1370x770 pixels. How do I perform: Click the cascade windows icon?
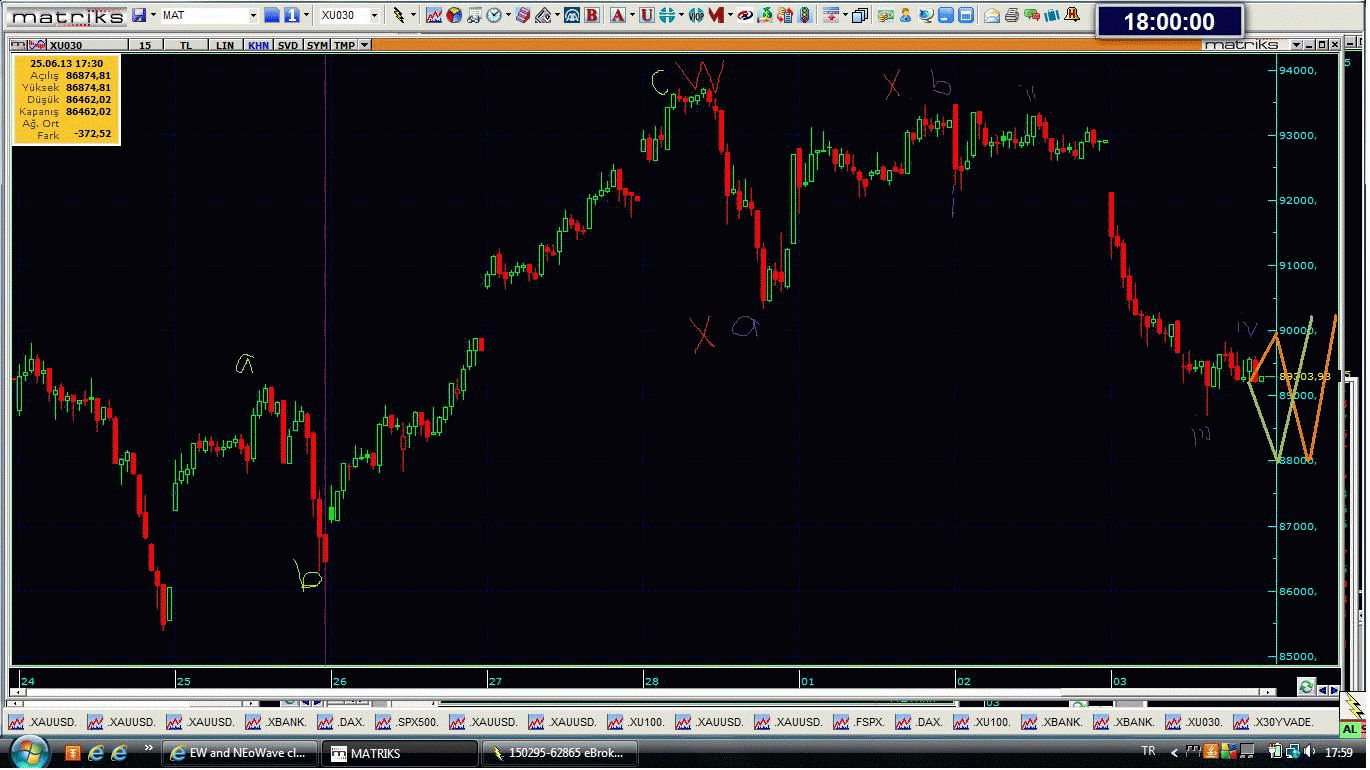point(860,15)
